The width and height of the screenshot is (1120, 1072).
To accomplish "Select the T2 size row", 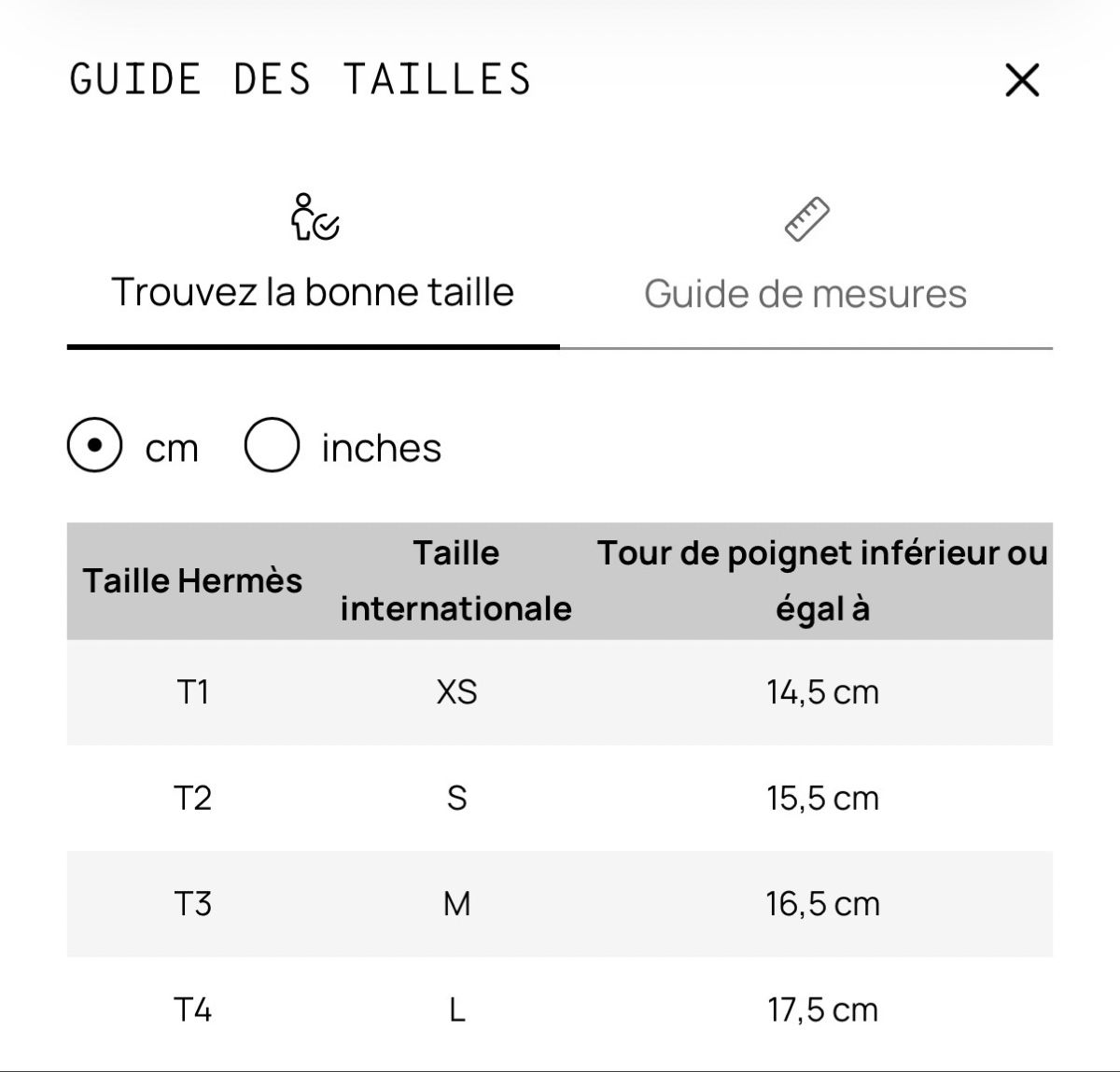I will click(560, 798).
